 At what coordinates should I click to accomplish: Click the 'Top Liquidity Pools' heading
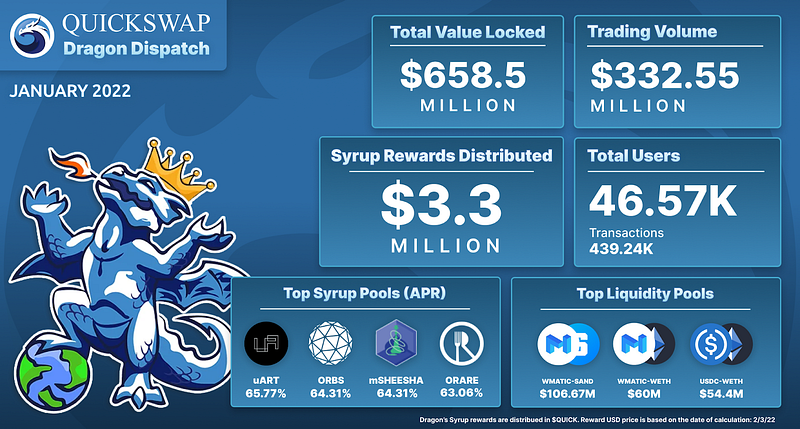[645, 294]
